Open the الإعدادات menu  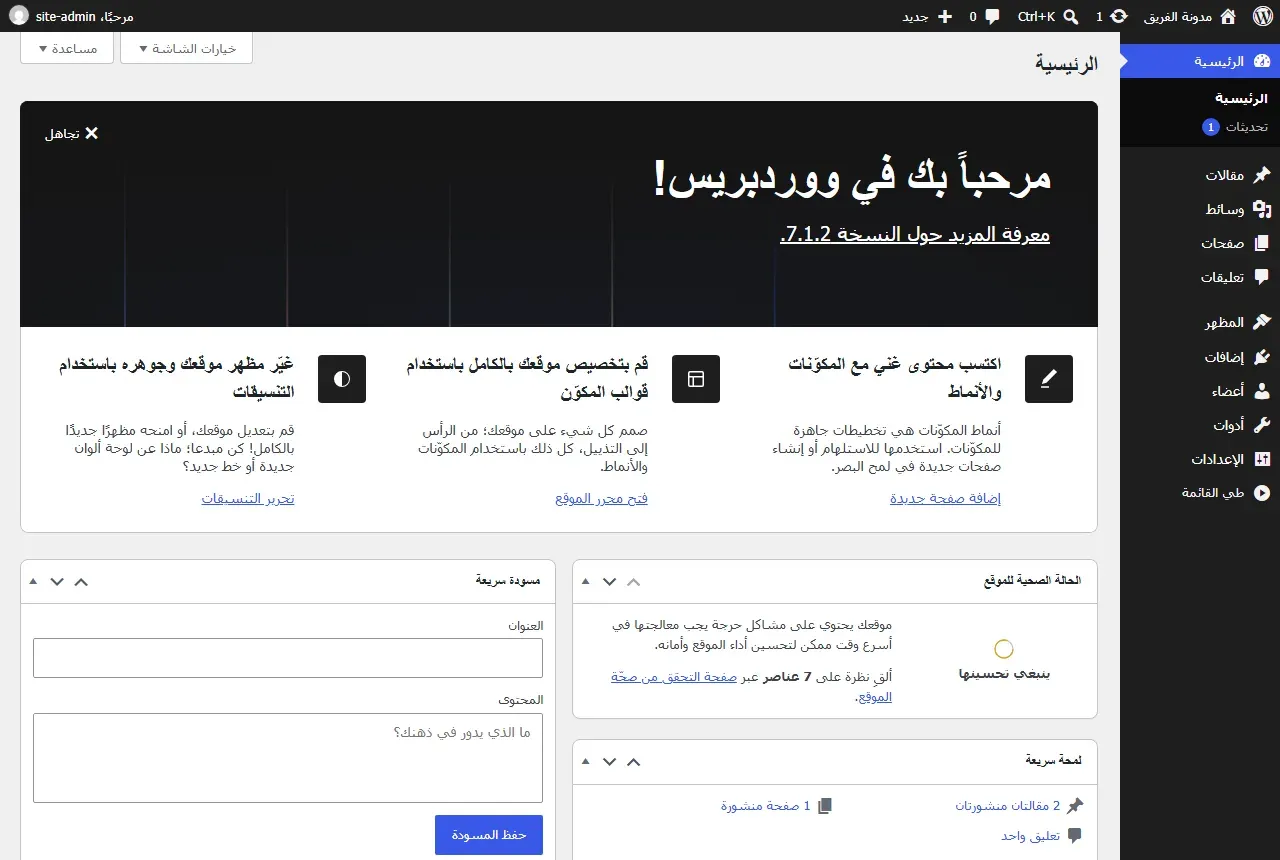(1200, 459)
